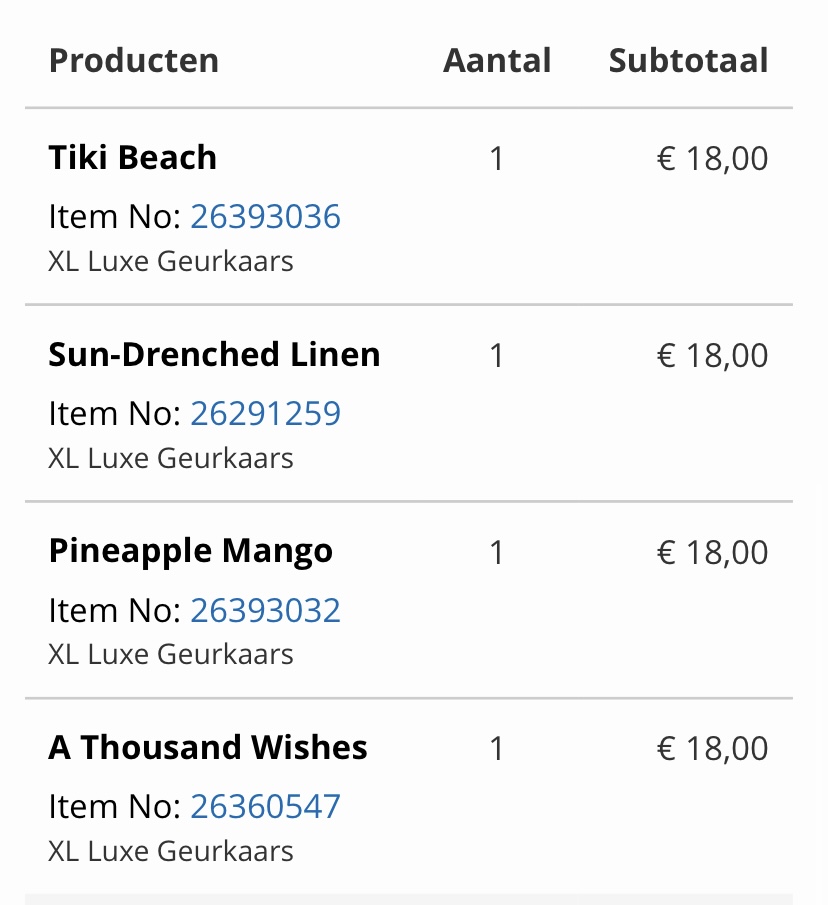The image size is (828, 905).
Task: Select the A Thousand Wishes product name
Action: 208,747
